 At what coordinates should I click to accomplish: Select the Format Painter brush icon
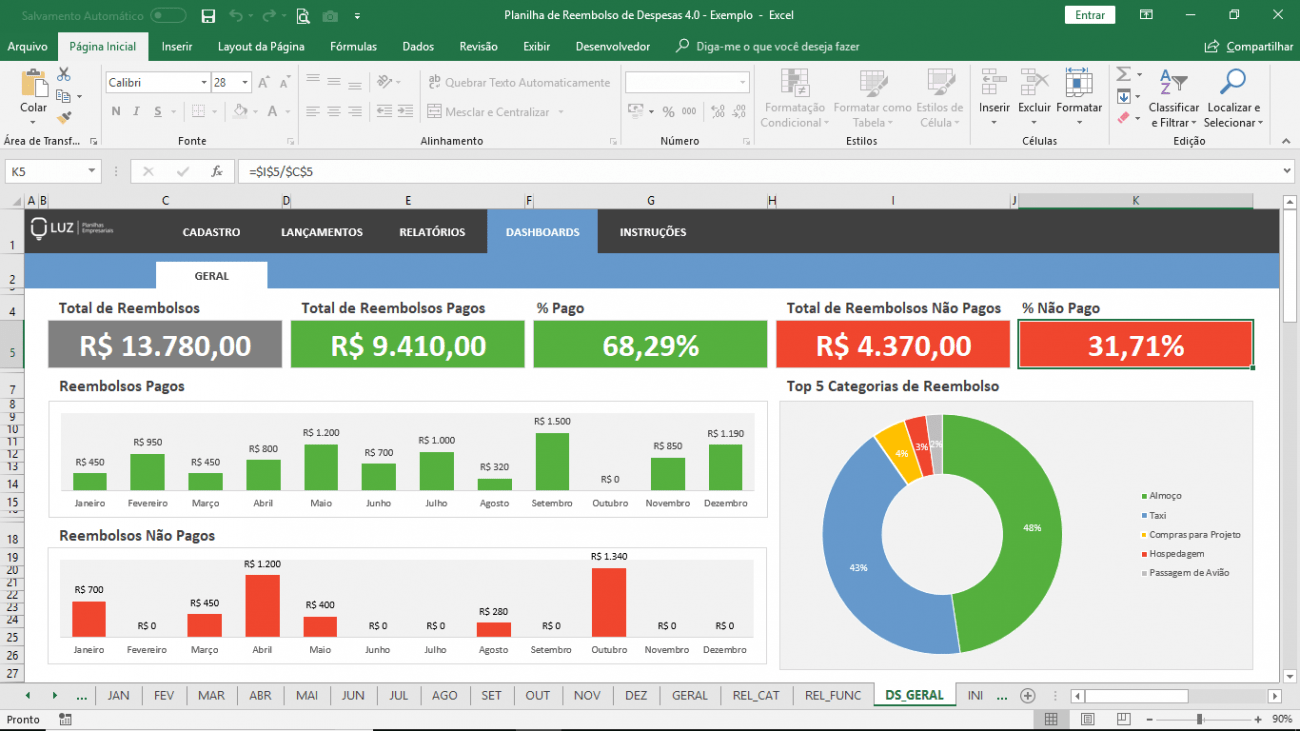(x=64, y=117)
